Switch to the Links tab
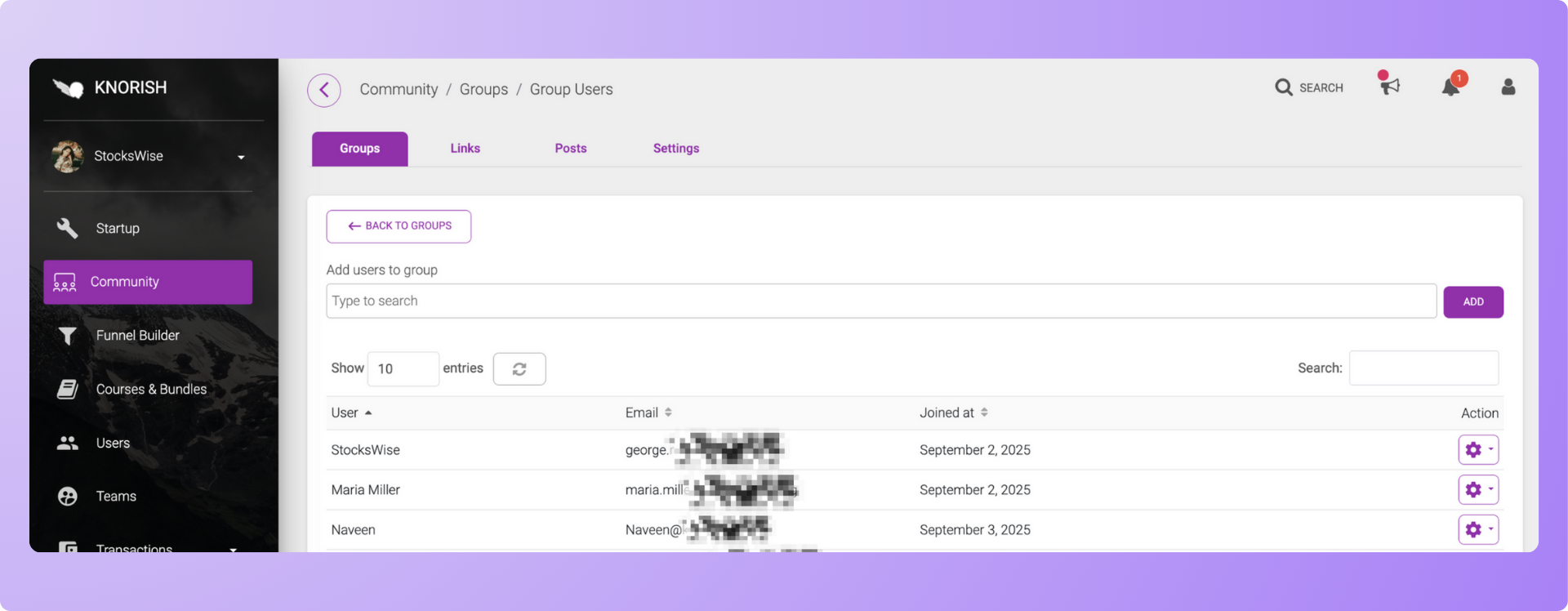The width and height of the screenshot is (1568, 611). click(x=465, y=149)
